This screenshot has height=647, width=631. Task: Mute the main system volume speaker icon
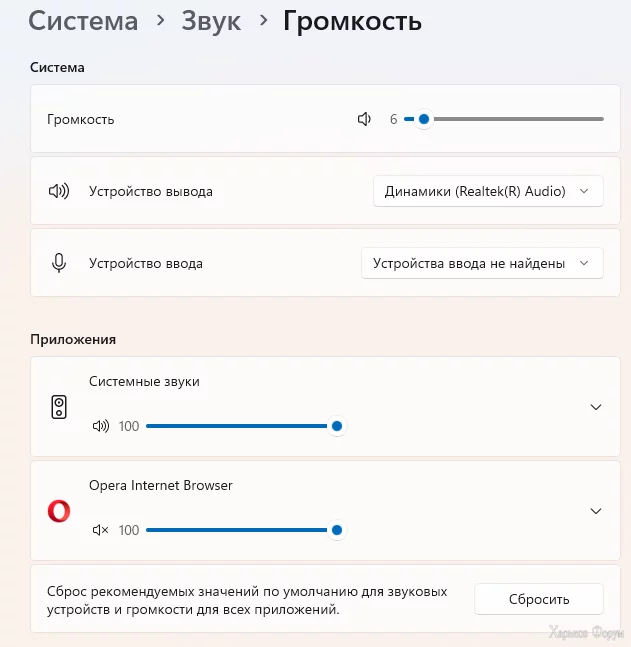(364, 119)
